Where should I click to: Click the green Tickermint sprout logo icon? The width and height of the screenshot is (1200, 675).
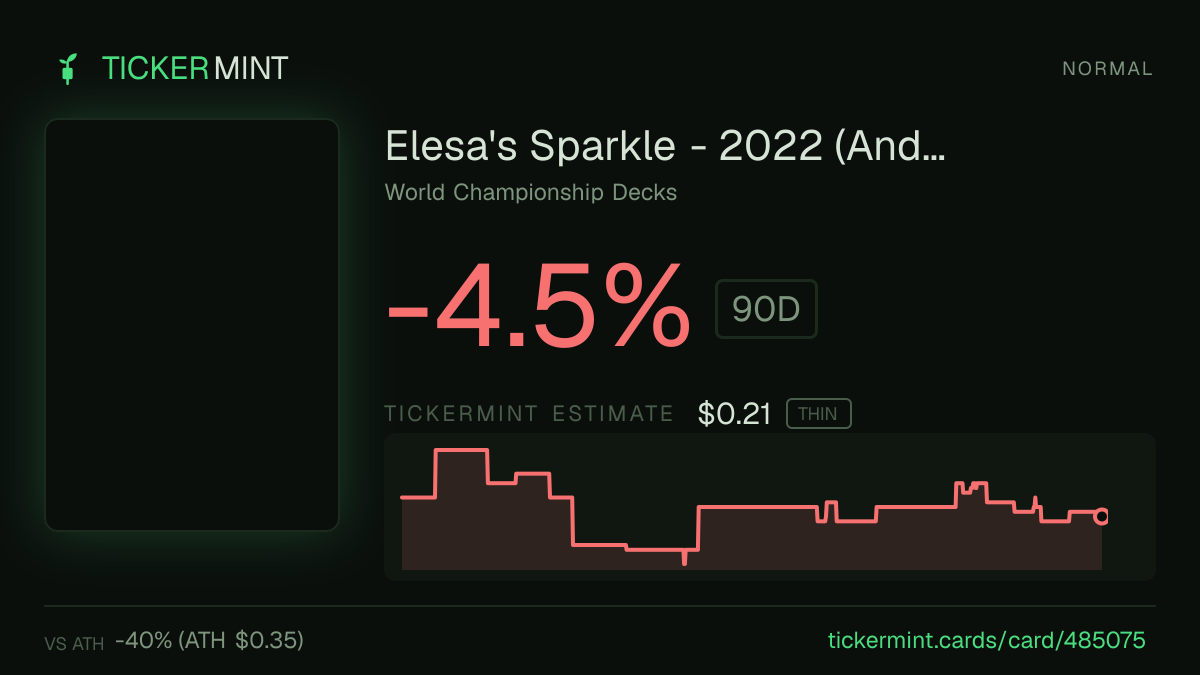[x=68, y=69]
